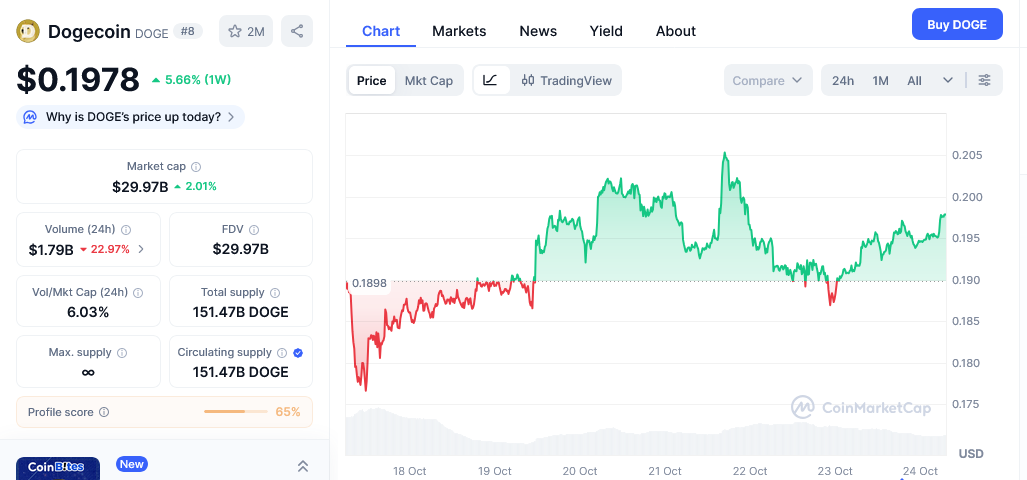
Task: Switch to TradingView chart mode
Action: [567, 80]
